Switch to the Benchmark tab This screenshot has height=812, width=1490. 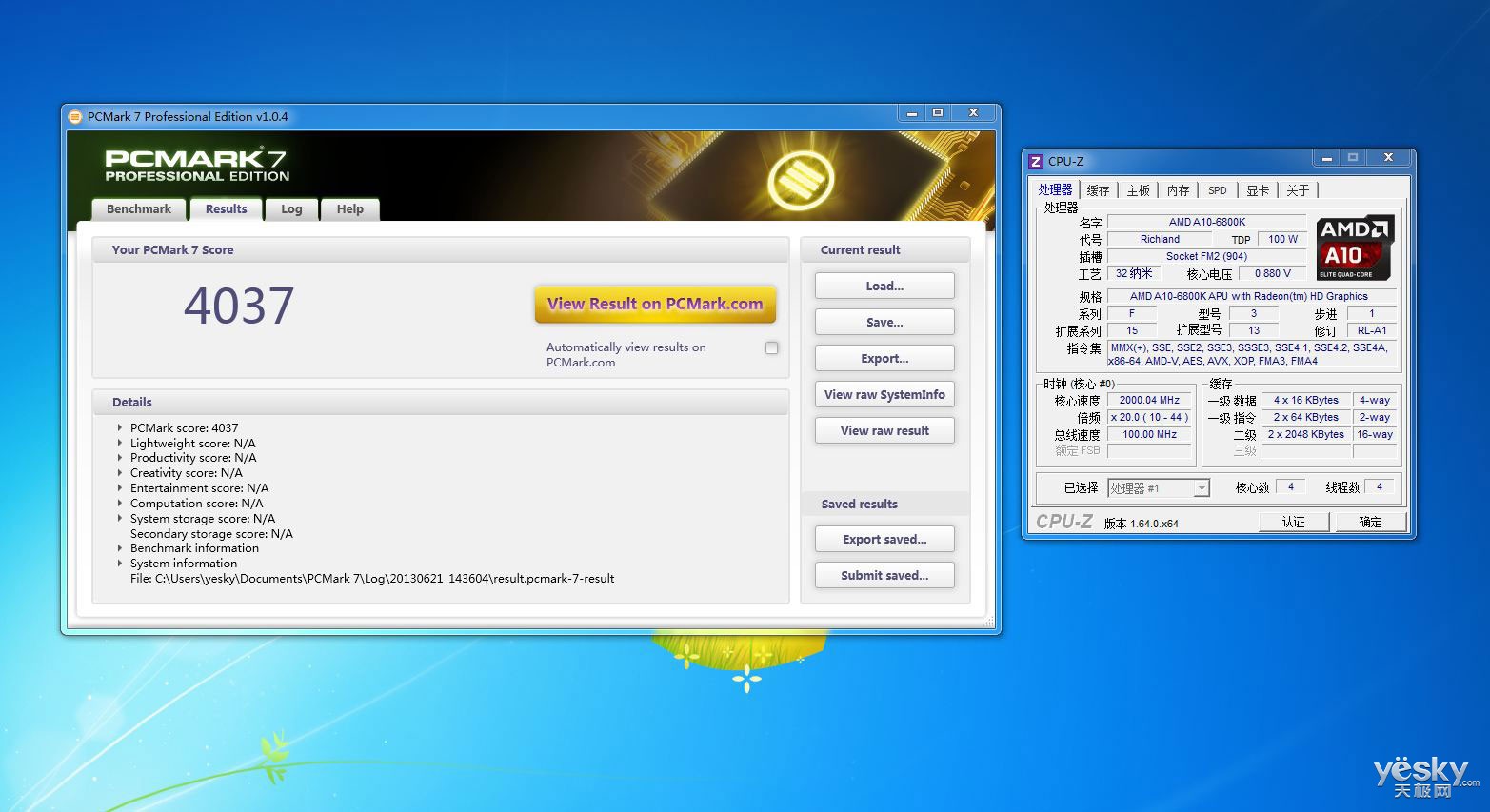[x=139, y=209]
